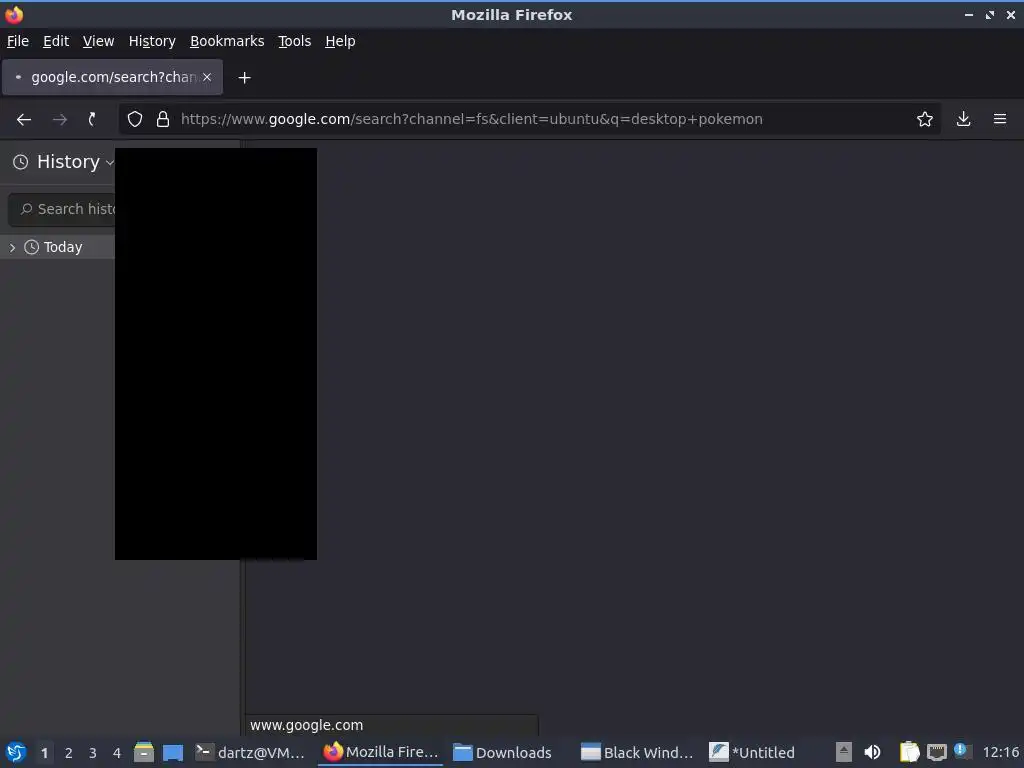Image resolution: width=1024 pixels, height=768 pixels.
Task: Switch to workspace 3
Action: [93, 753]
